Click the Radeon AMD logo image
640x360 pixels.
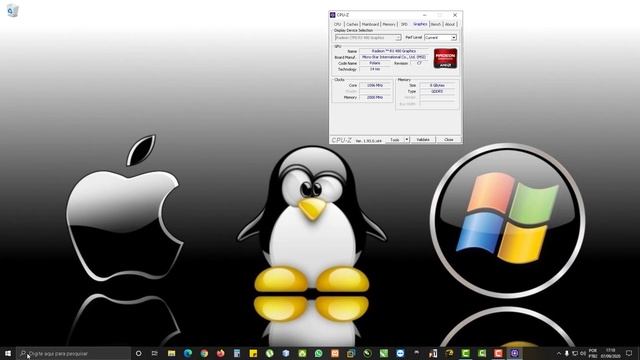445,58
